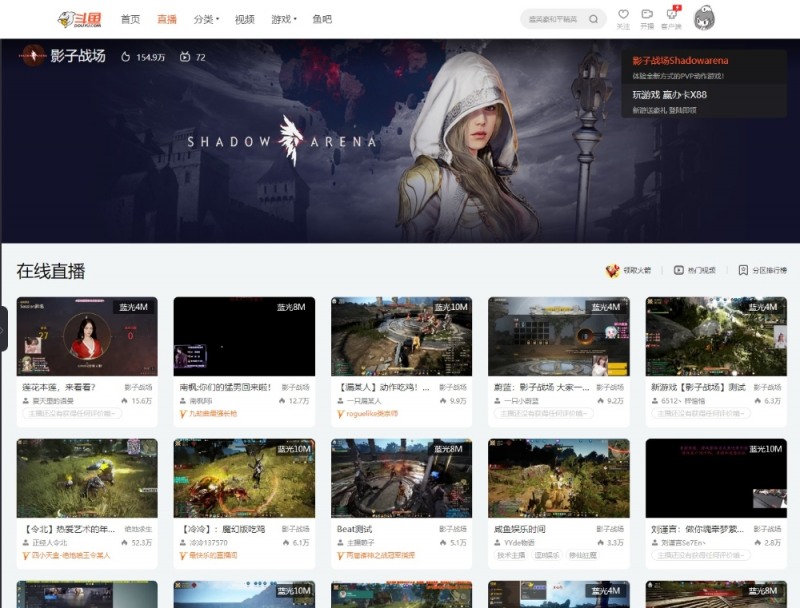
Task: Click the 绝地求生 category tag on 令北 card
Action: [138, 529]
